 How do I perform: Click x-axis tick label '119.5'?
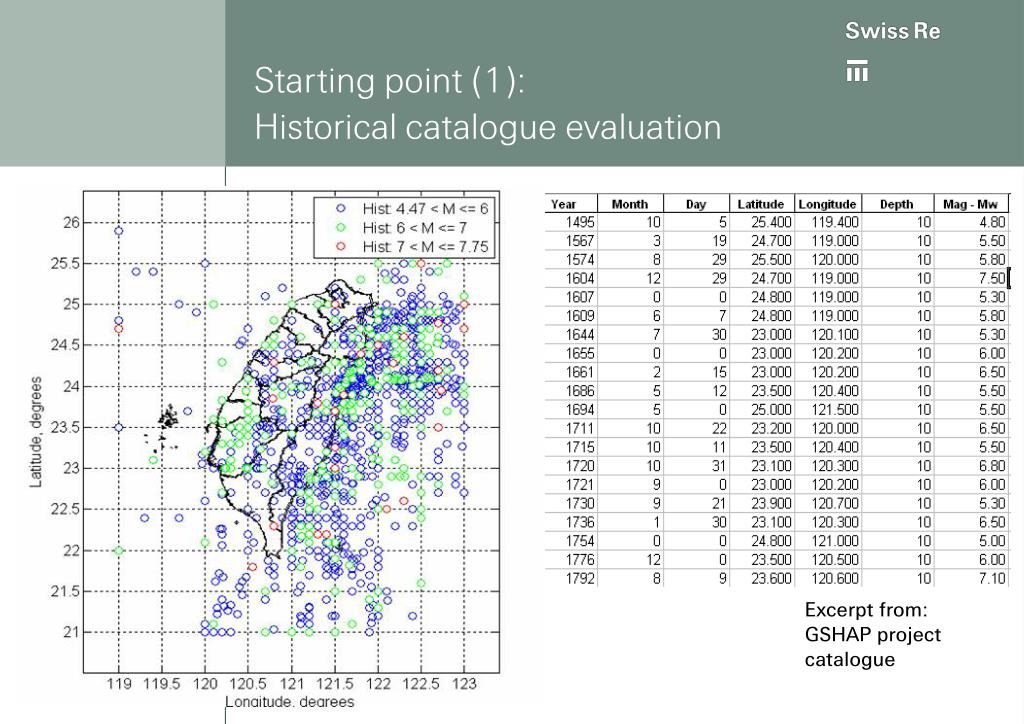point(161,684)
